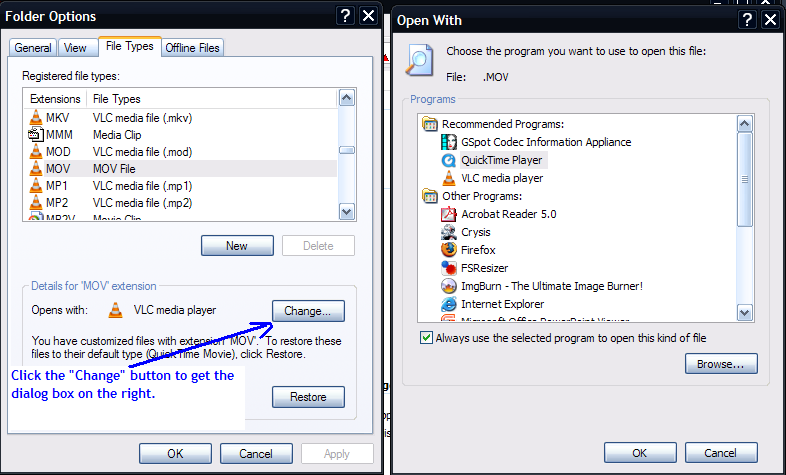The width and height of the screenshot is (786, 475).
Task: Click the ImgBurn icon
Action: 449,286
